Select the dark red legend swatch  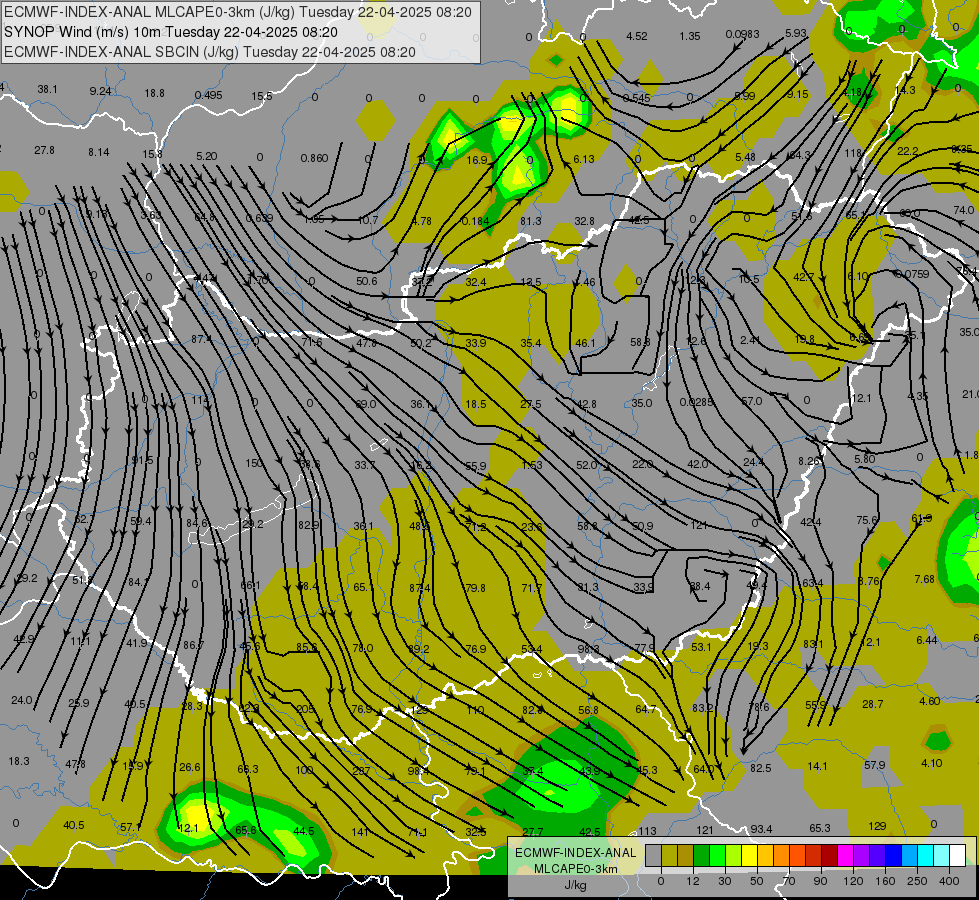coord(829,855)
